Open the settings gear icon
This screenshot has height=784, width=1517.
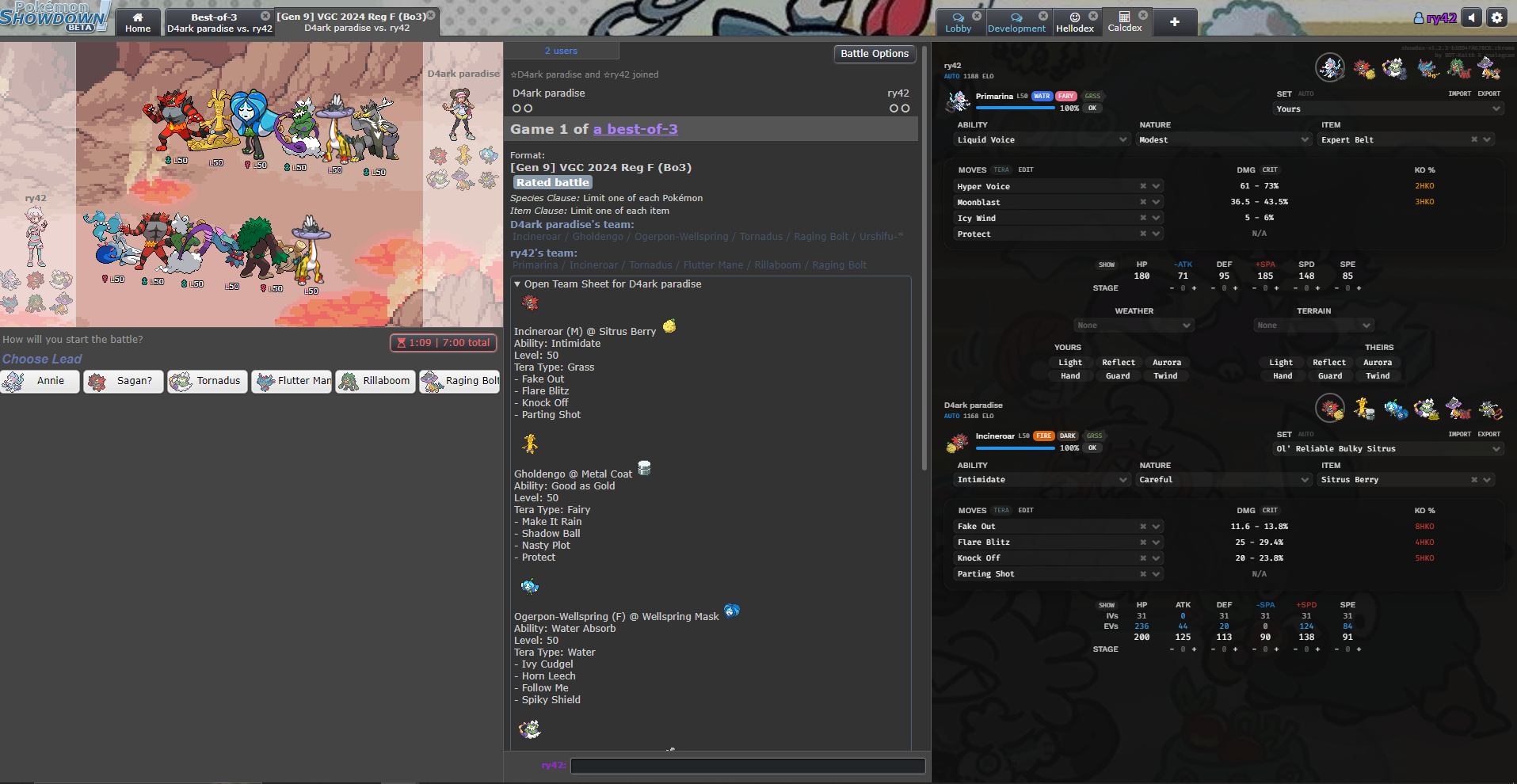pyautogui.click(x=1497, y=17)
